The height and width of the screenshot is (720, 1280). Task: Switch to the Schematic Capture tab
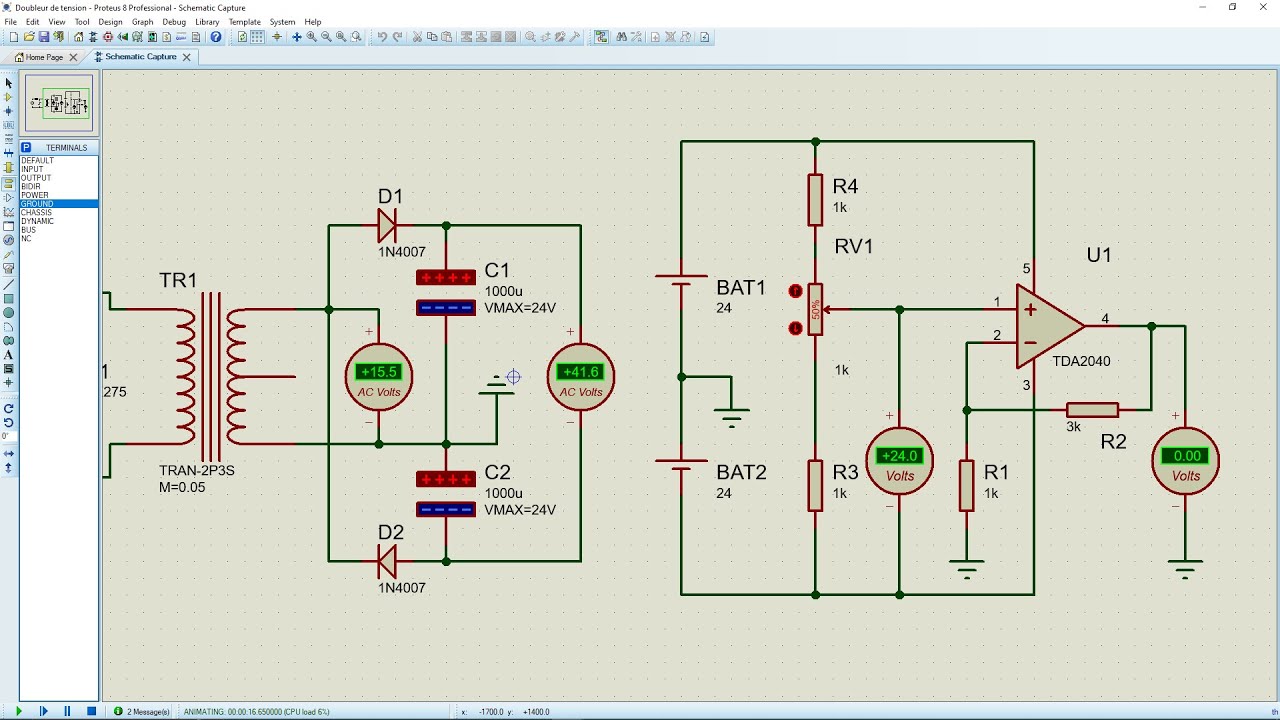(140, 57)
